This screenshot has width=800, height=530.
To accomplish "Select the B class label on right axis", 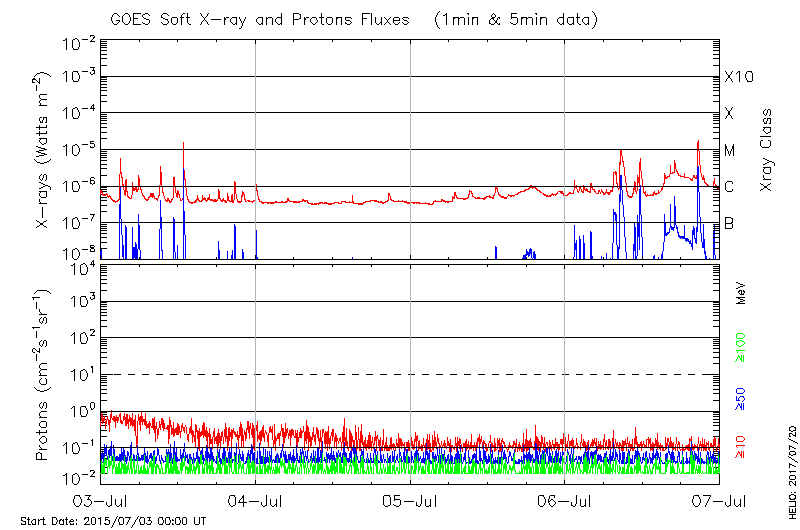I will click(x=729, y=223).
